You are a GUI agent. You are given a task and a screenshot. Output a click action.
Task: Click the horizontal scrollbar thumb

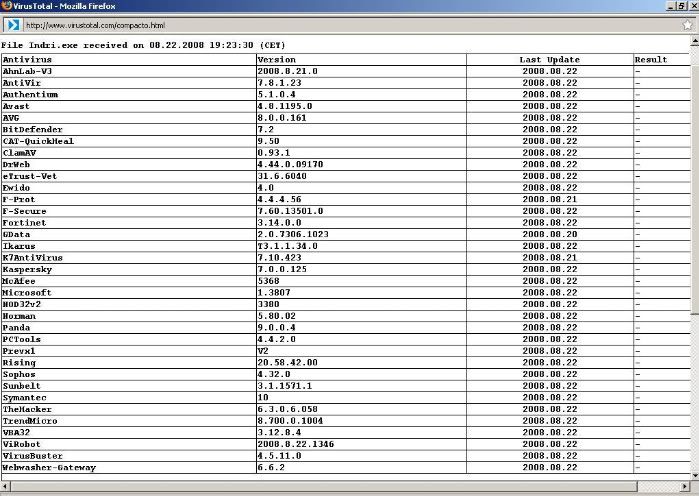click(x=324, y=486)
